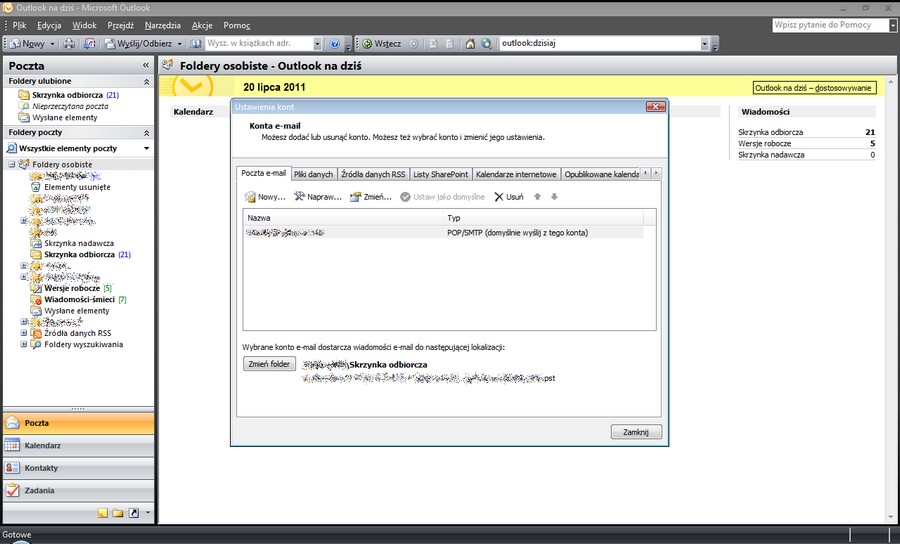
Task: Click the Zmień account settings icon
Action: click(355, 197)
